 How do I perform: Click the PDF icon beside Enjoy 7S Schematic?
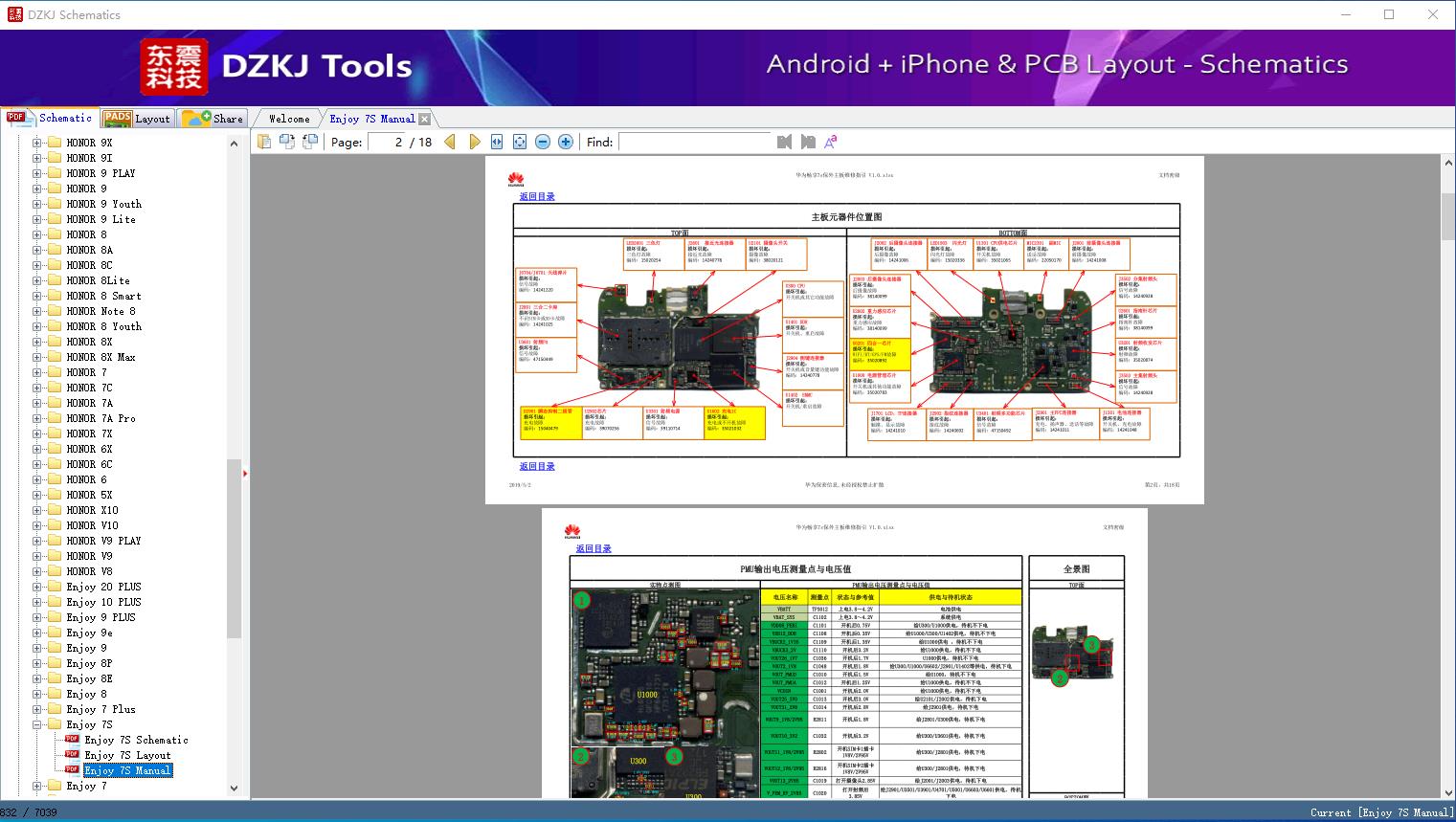[72, 740]
